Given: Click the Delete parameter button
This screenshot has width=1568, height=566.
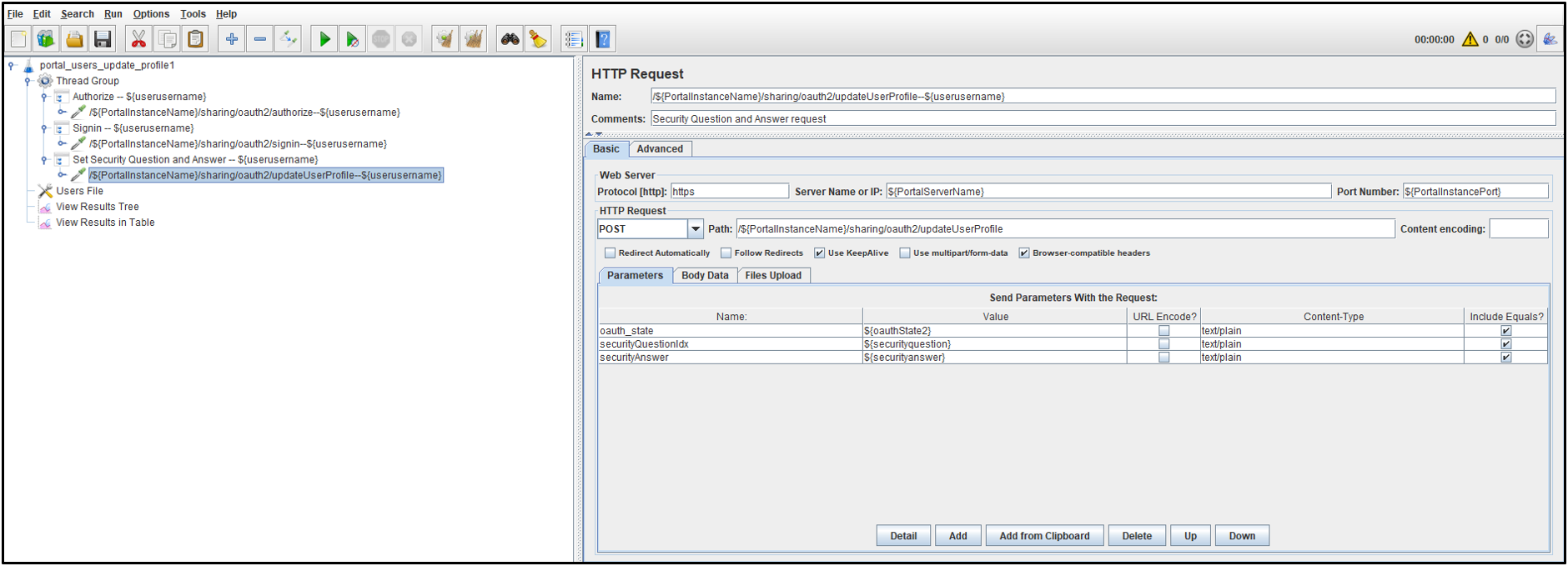Looking at the screenshot, I should pos(1137,536).
